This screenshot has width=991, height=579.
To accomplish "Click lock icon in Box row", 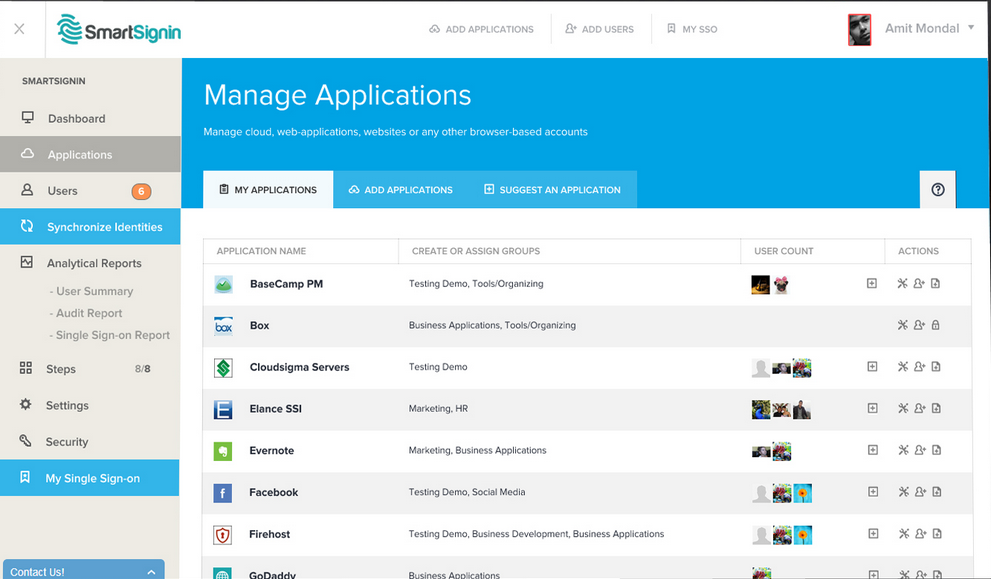I will tap(936, 325).
